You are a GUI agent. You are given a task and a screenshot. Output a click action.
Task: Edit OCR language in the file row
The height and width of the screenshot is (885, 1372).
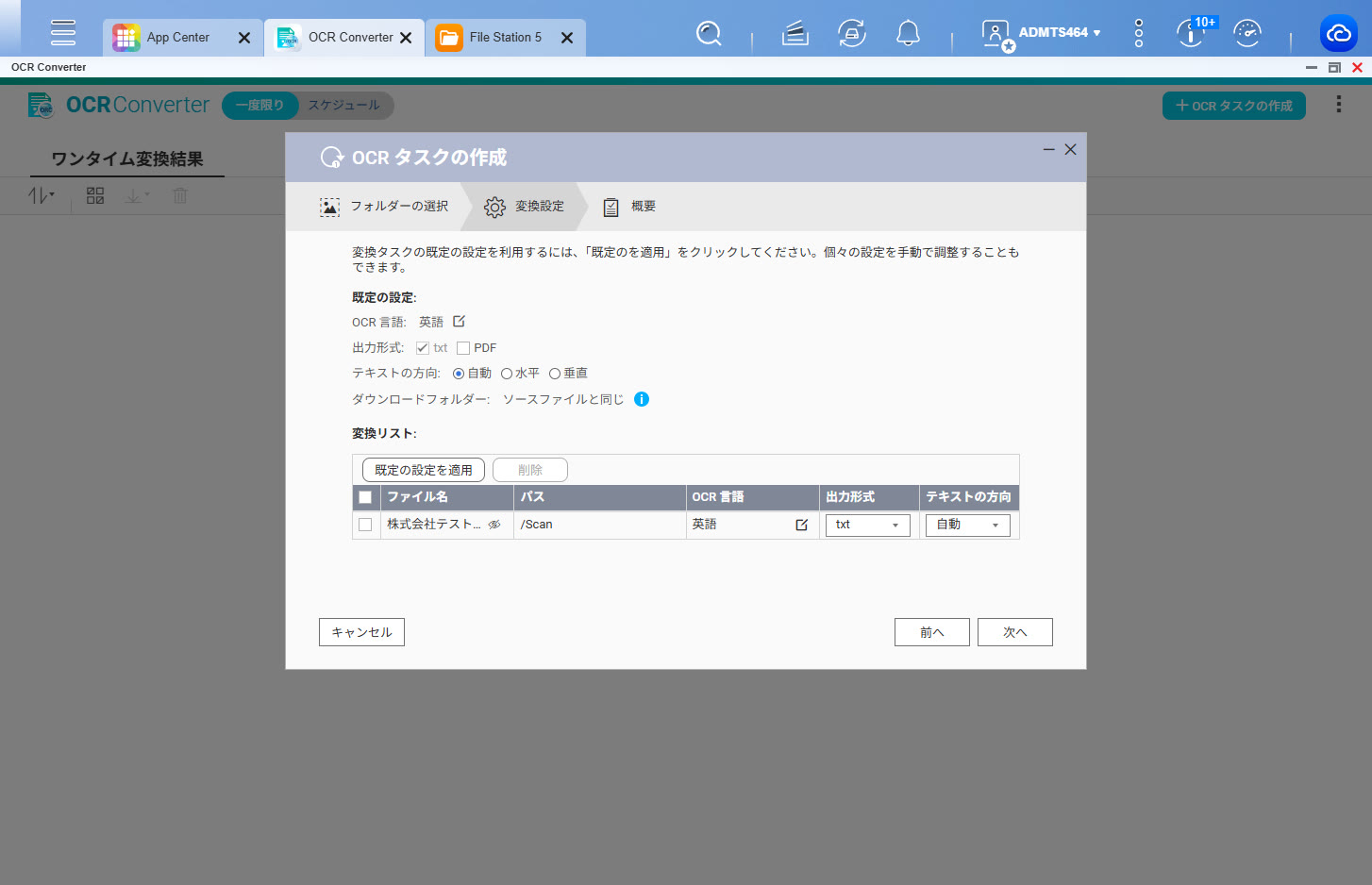point(801,525)
